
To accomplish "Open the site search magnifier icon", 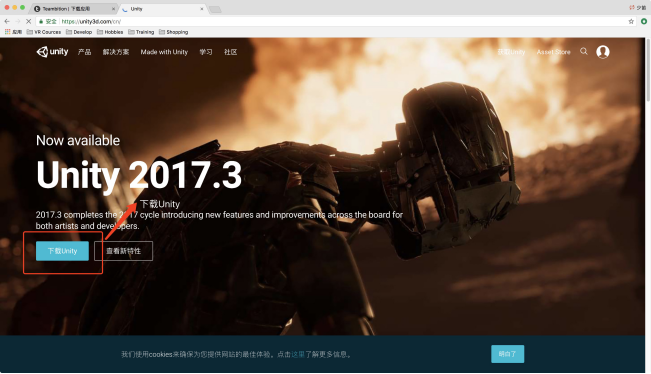I will (x=584, y=51).
